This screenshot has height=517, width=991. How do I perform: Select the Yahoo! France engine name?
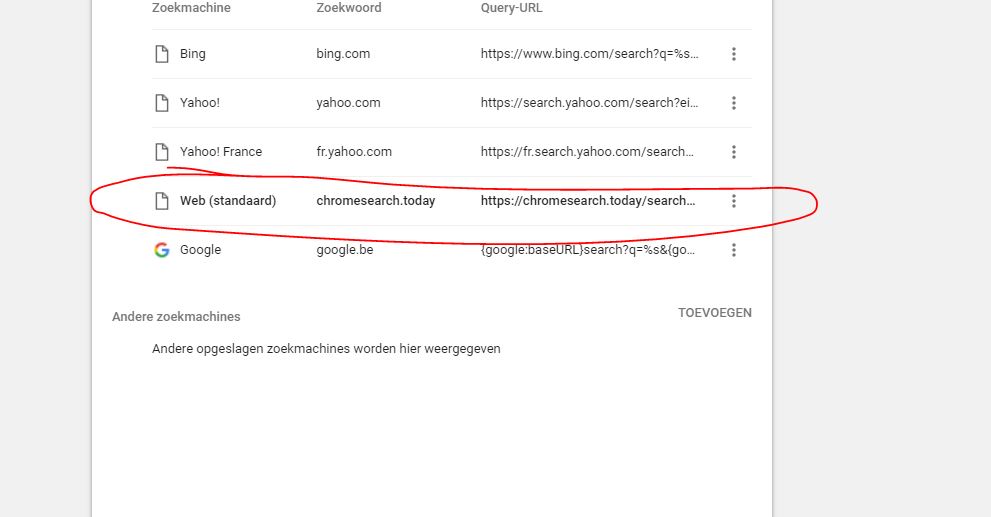221,152
